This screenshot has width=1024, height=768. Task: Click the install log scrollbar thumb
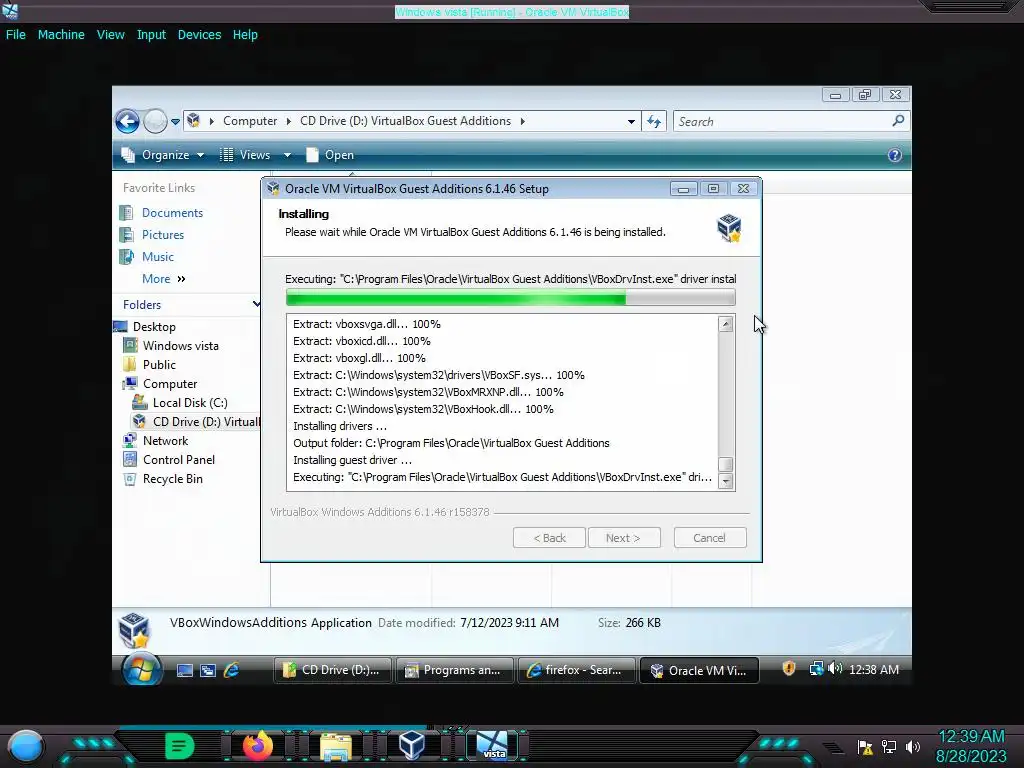click(726, 464)
